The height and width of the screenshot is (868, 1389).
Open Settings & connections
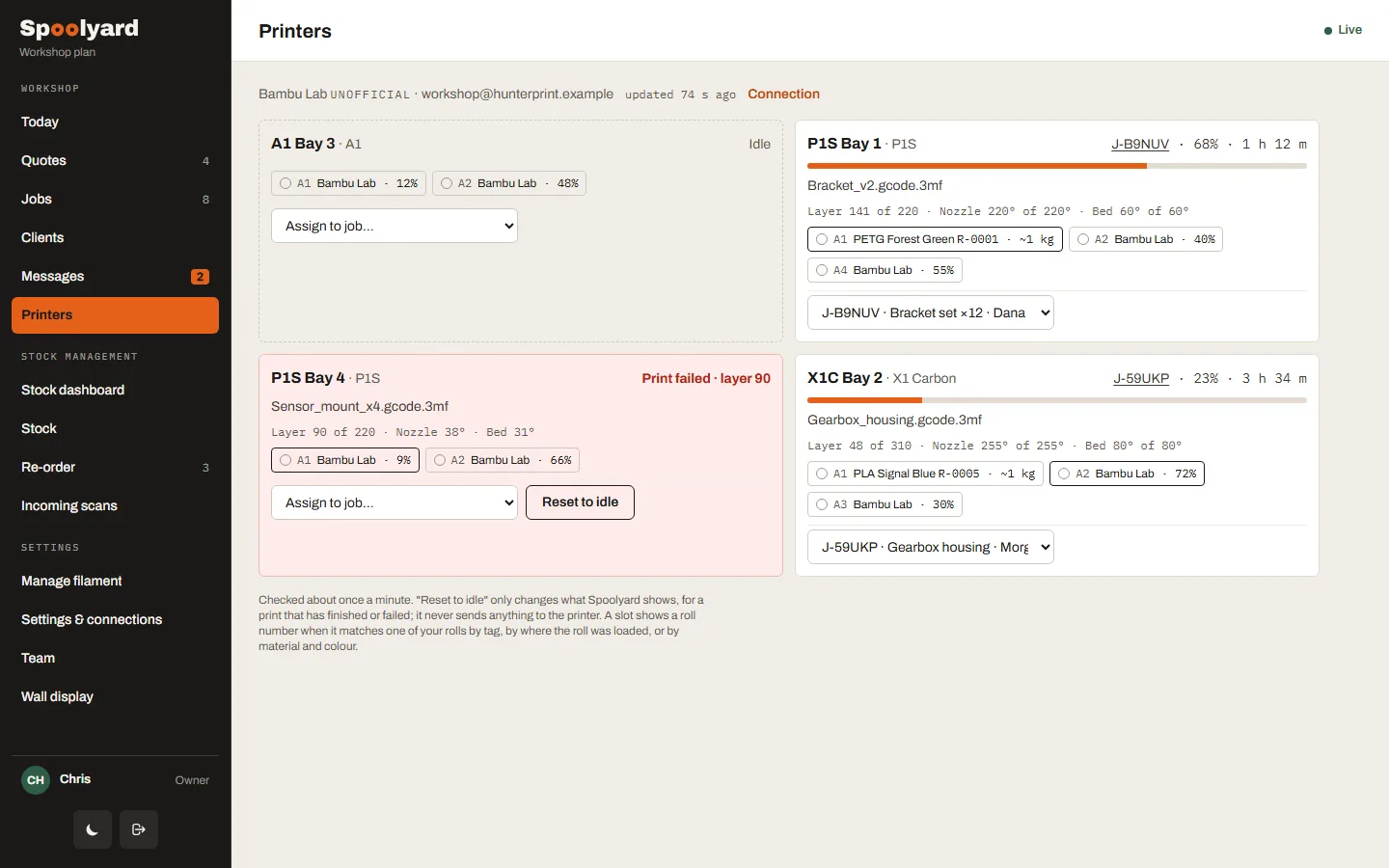click(x=115, y=620)
